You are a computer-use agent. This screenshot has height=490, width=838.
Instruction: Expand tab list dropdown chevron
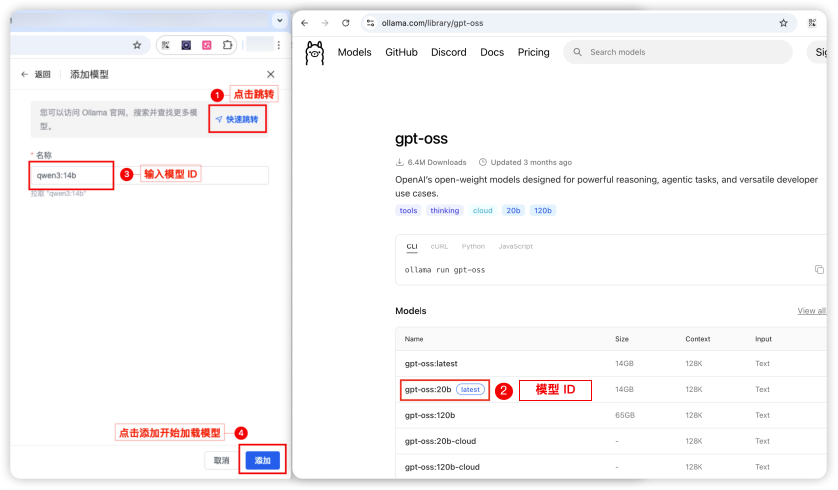[280, 20]
